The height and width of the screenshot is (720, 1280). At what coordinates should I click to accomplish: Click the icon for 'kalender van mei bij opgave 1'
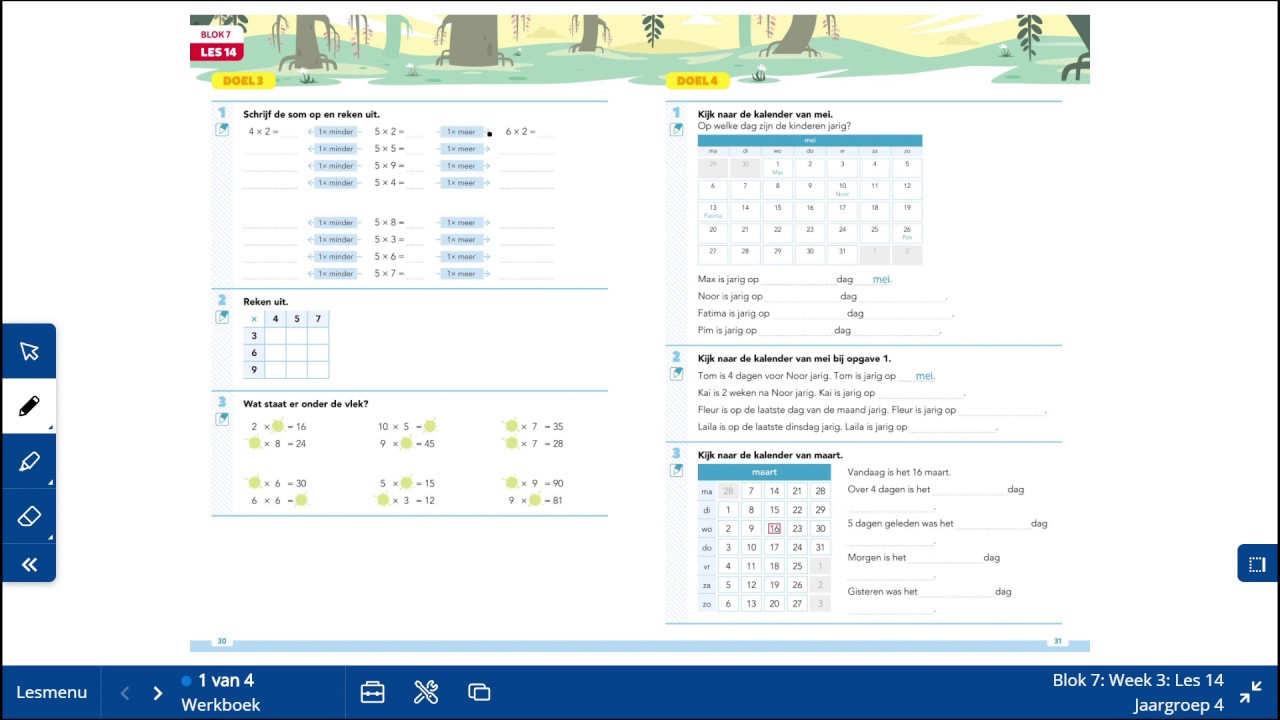[x=677, y=374]
